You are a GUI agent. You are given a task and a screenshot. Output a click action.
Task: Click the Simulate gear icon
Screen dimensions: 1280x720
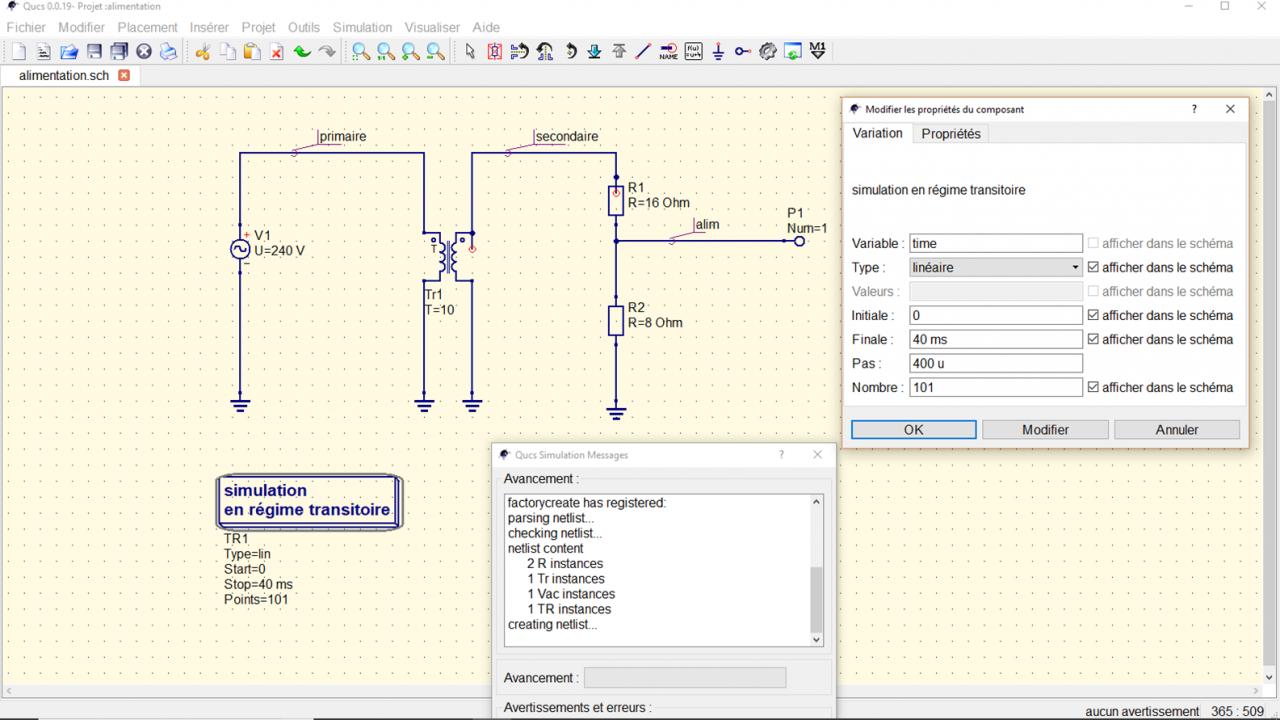point(768,51)
